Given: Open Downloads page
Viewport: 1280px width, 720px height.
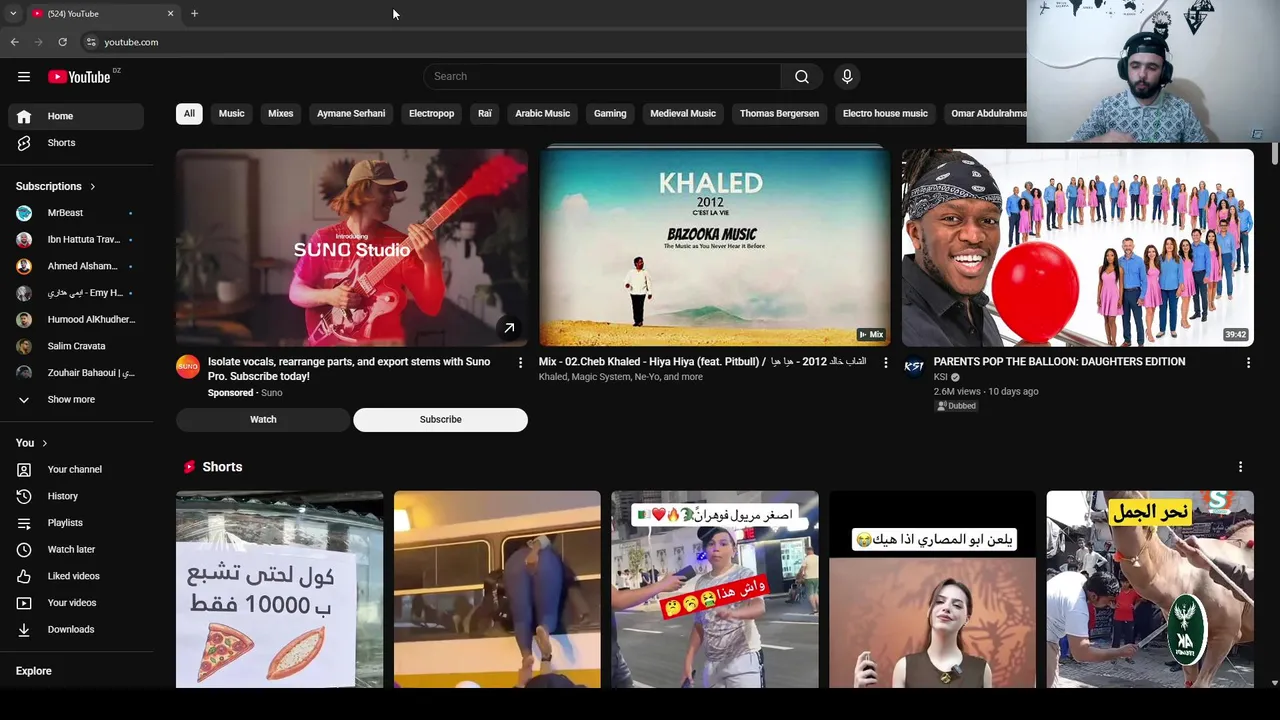Looking at the screenshot, I should 76,629.
